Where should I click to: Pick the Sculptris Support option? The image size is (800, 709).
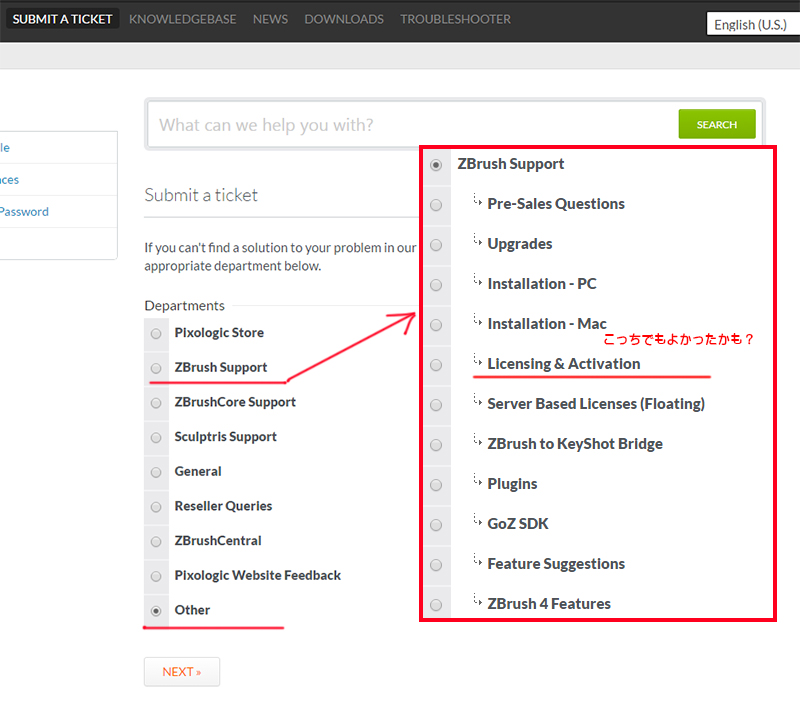[x=155, y=437]
